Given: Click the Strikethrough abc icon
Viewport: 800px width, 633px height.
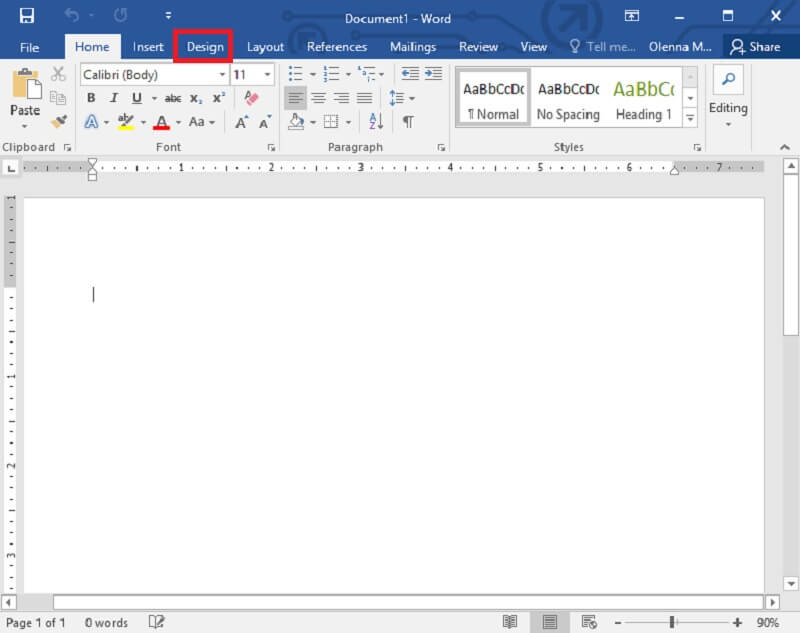Looking at the screenshot, I should 173,98.
